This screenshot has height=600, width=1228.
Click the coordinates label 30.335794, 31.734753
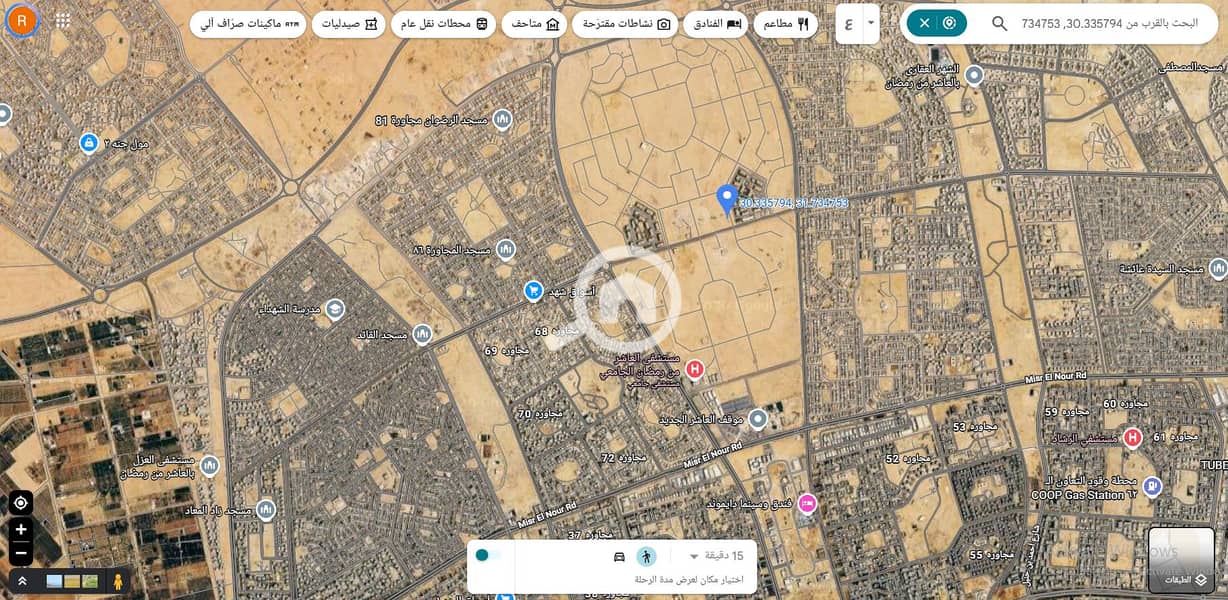(794, 203)
